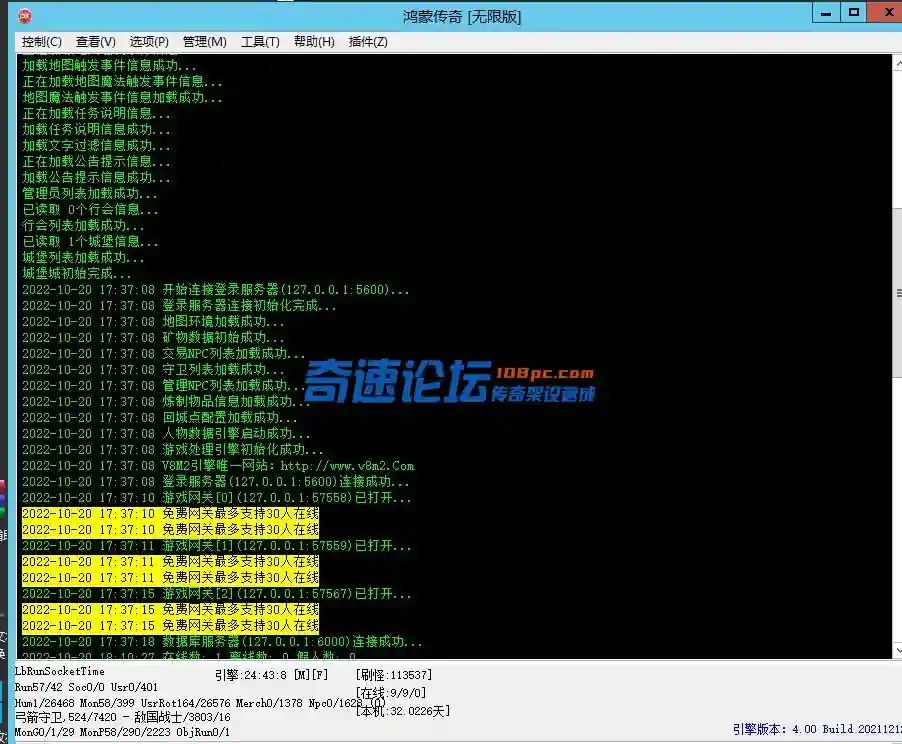Click the Hum1/26468 Mon58/399 status line

coord(200,703)
